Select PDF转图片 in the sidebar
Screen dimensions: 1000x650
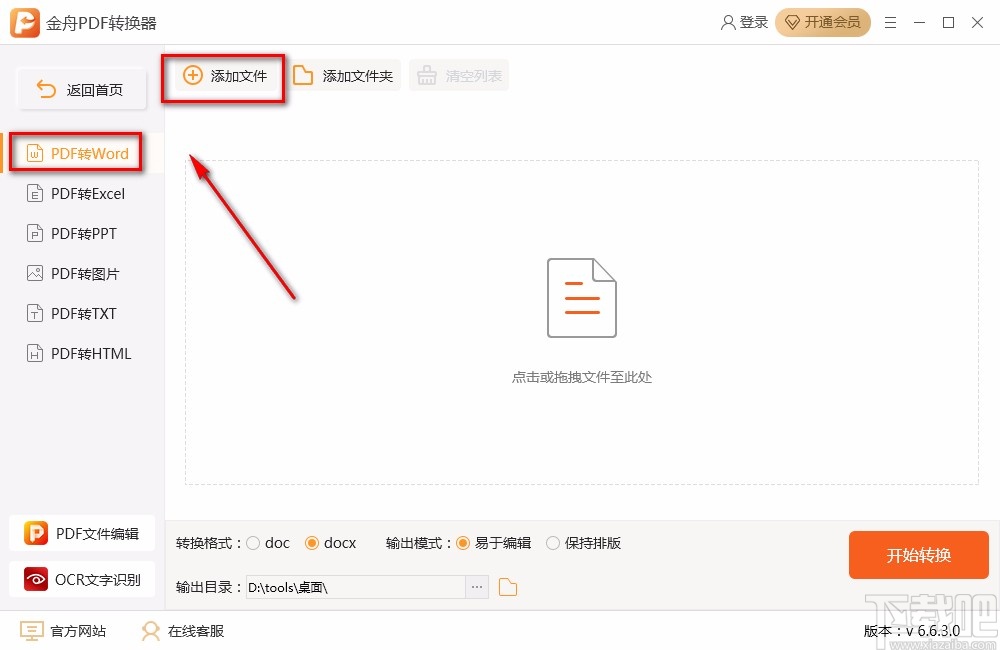pyautogui.click(x=83, y=273)
